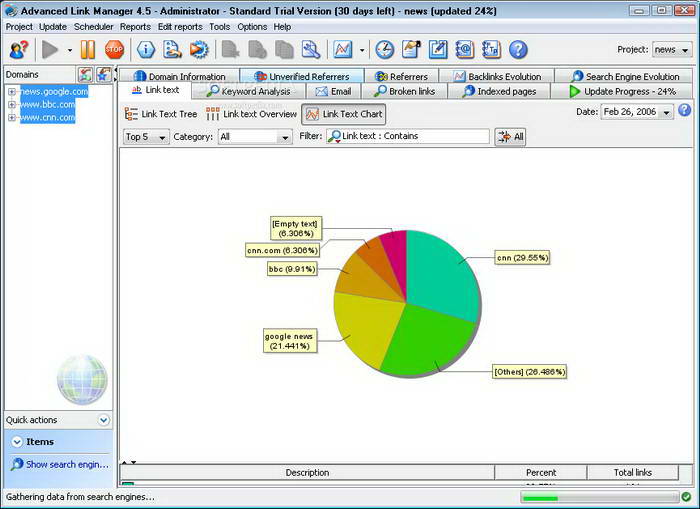This screenshot has width=700, height=509.
Task: Open the Update menu
Action: pos(53,27)
